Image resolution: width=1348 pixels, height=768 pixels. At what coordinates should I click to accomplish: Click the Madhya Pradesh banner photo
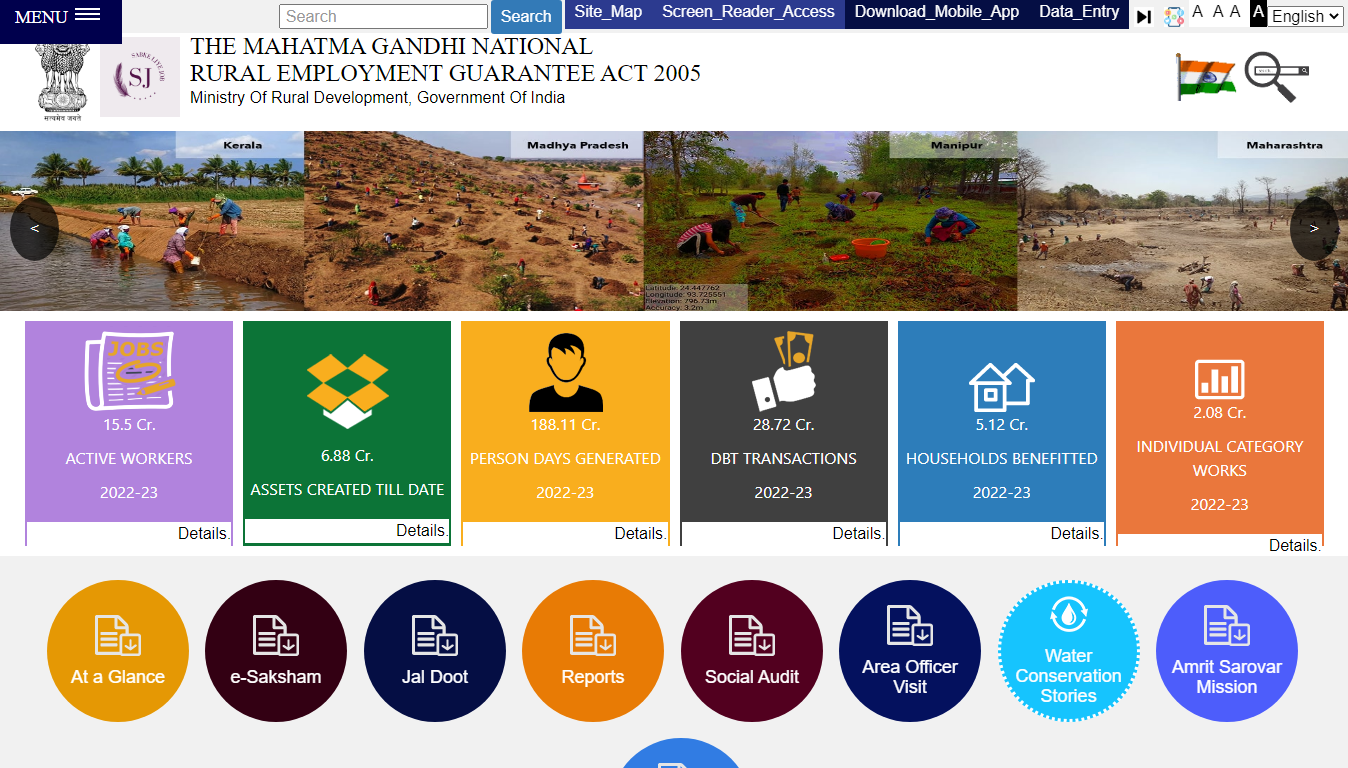point(474,221)
